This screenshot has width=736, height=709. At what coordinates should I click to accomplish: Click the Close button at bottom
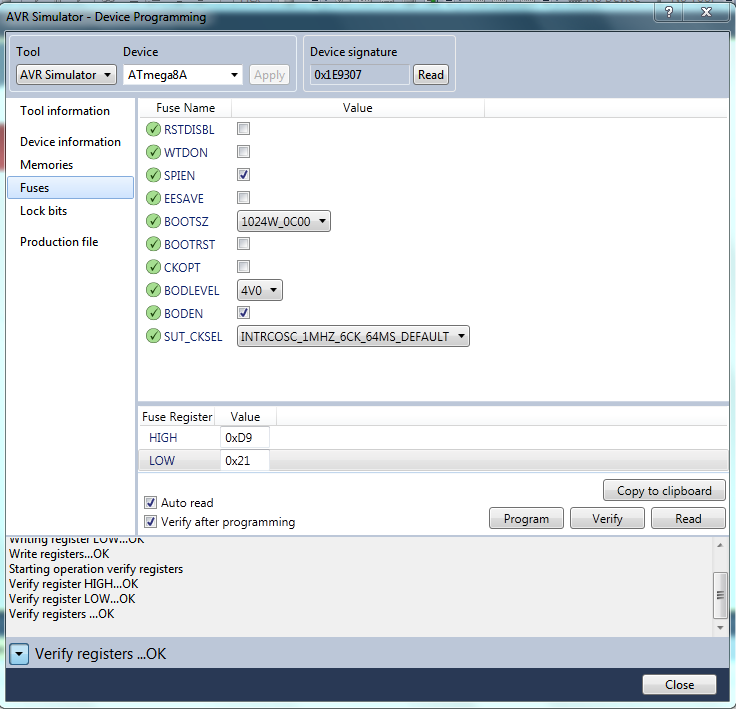(679, 685)
